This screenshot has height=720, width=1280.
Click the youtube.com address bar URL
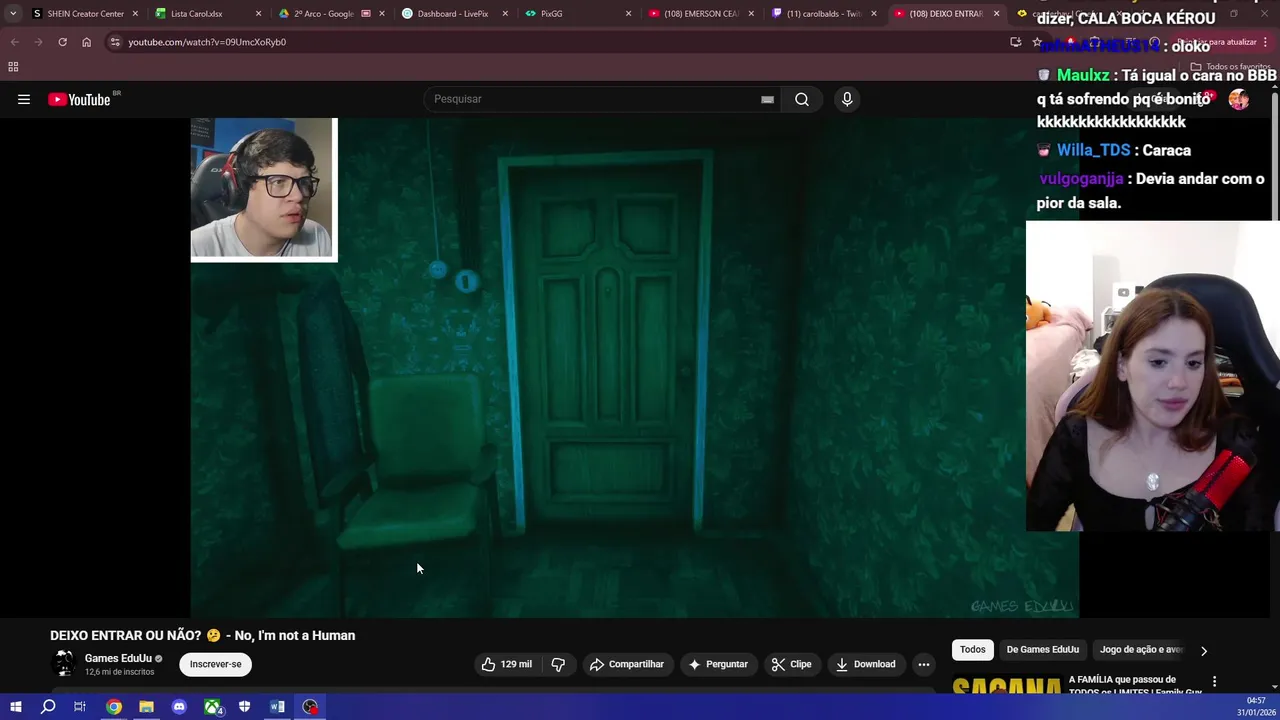tap(207, 42)
